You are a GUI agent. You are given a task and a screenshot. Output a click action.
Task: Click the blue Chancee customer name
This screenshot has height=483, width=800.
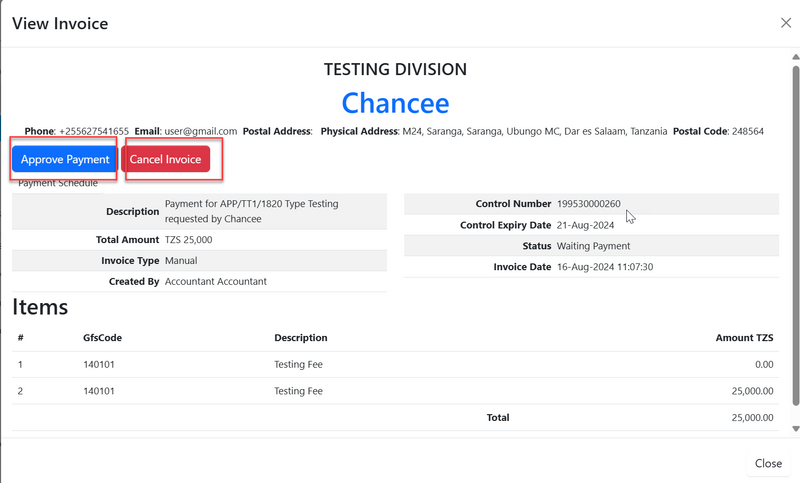pos(395,103)
